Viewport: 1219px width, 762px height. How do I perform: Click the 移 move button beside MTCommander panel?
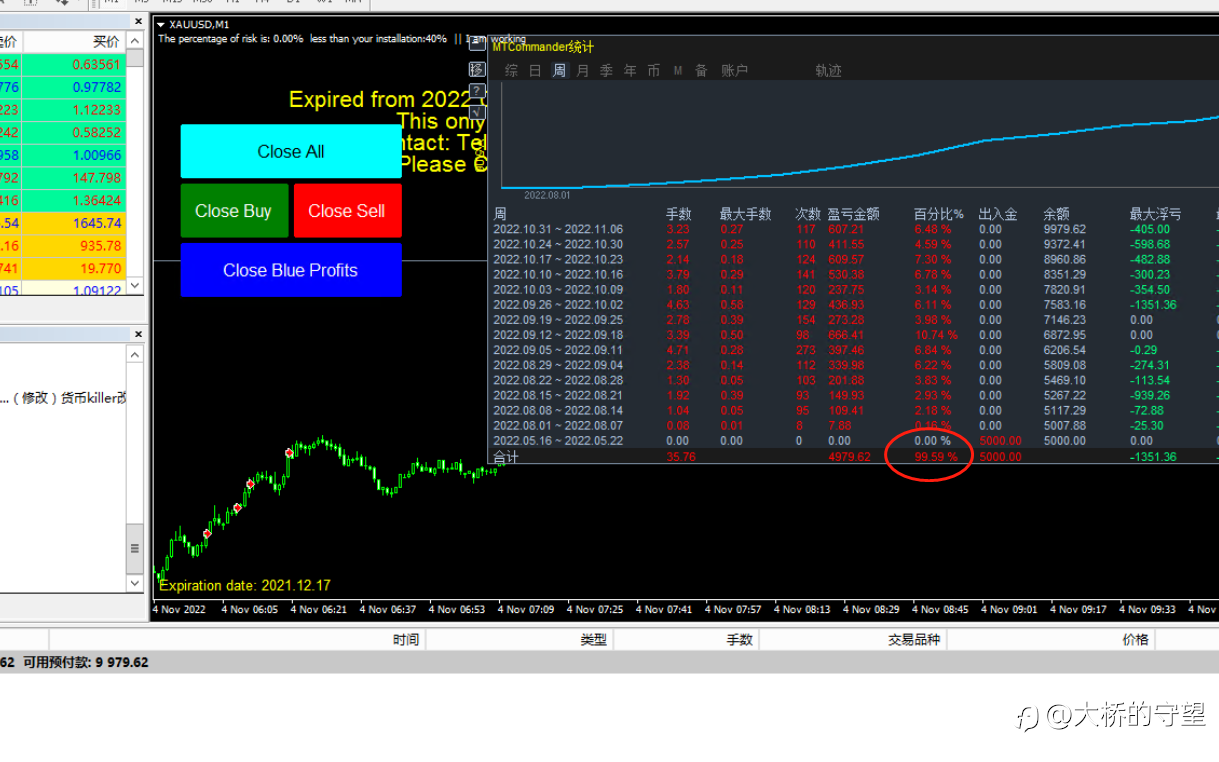pos(477,69)
